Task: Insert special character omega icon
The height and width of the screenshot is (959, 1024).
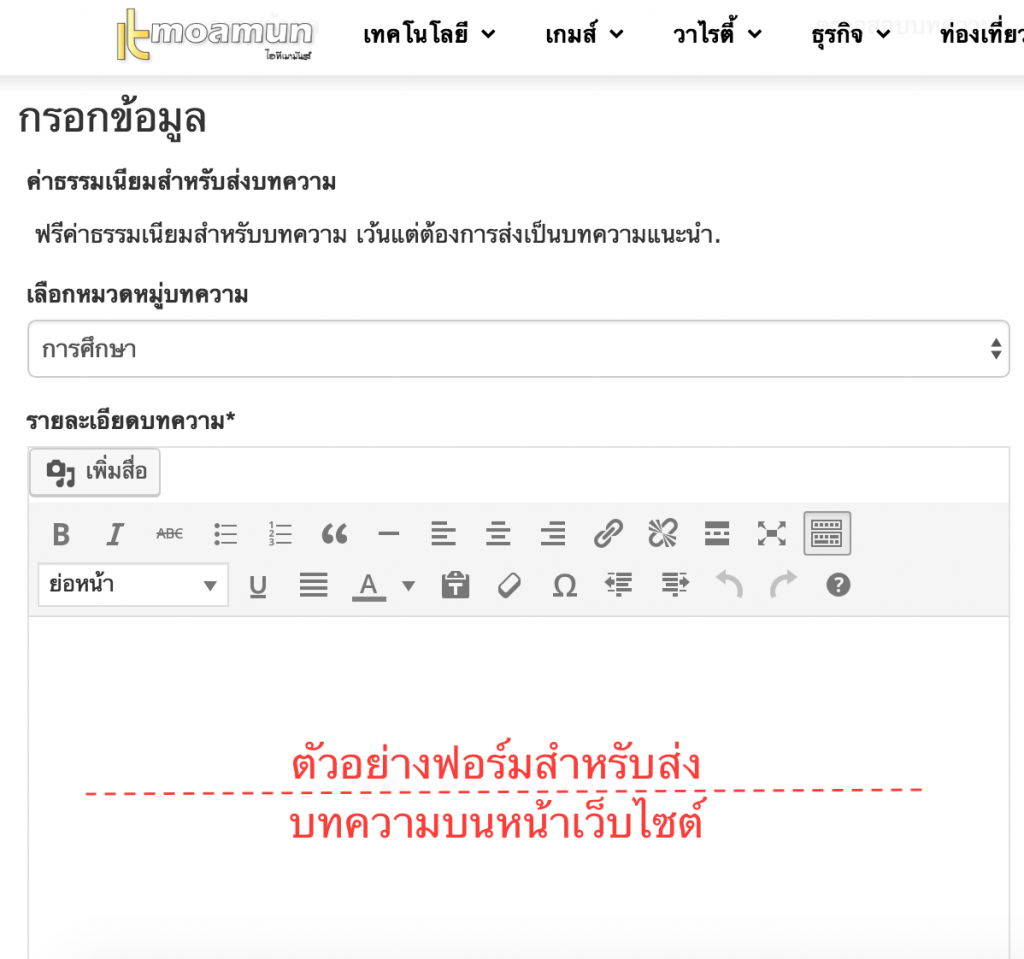Action: click(565, 585)
